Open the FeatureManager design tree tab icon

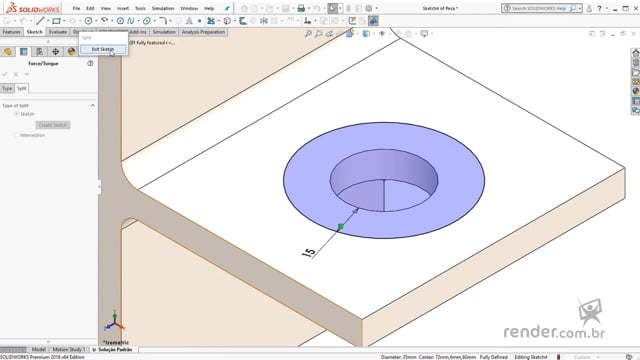tap(8, 51)
